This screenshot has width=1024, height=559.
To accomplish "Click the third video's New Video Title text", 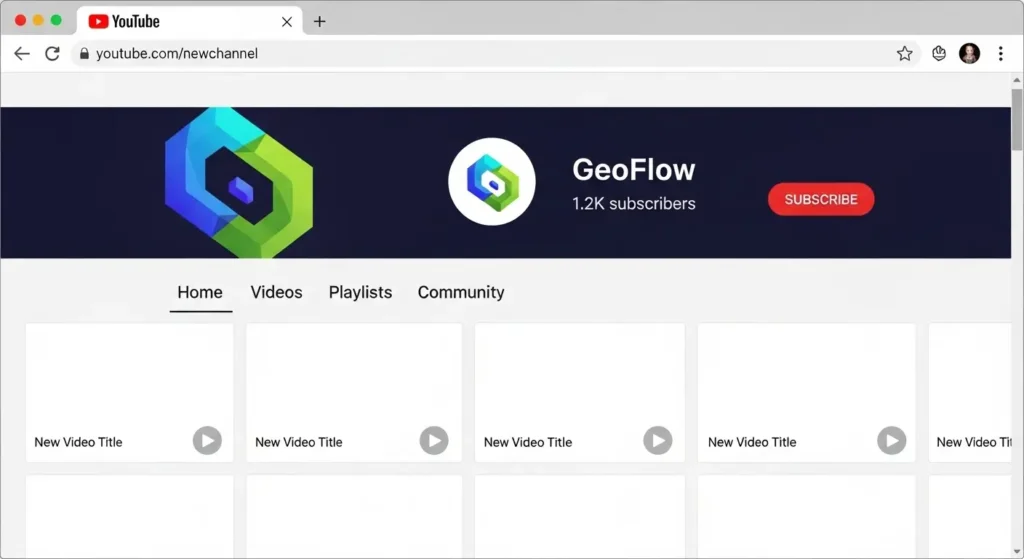I will (528, 442).
